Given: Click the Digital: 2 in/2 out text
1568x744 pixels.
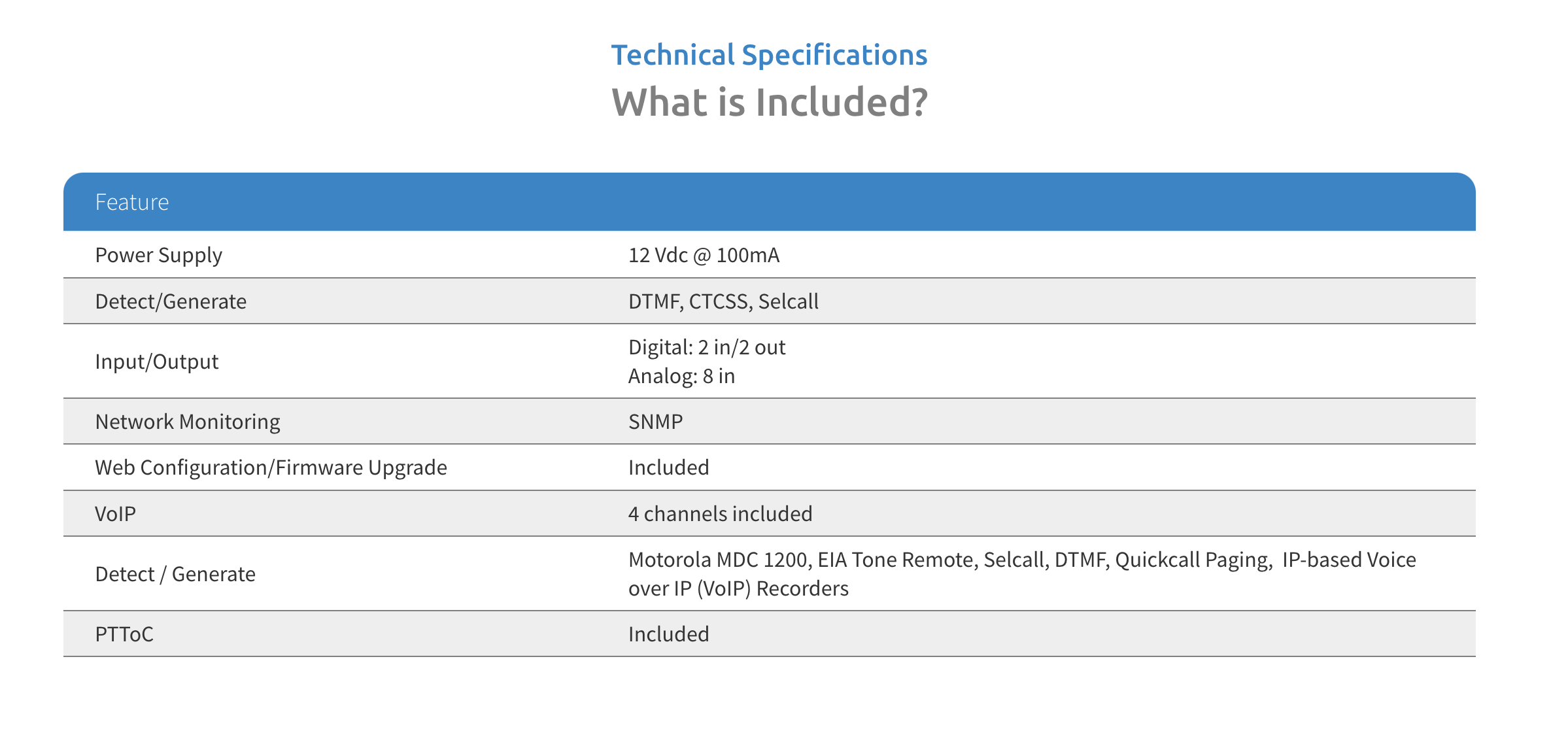Looking at the screenshot, I should coord(706,347).
